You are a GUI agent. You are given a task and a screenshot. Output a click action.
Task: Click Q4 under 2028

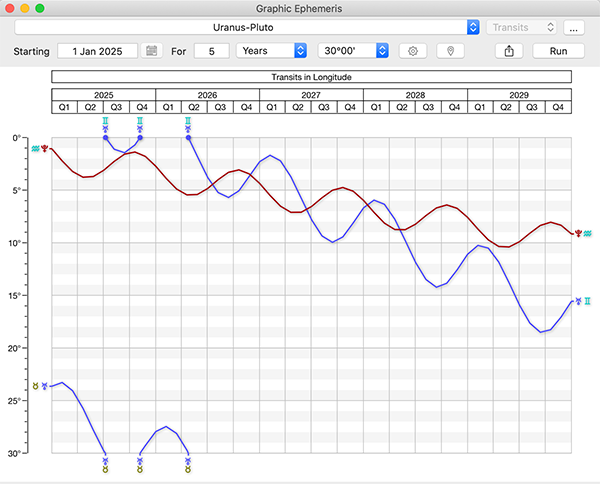tap(454, 107)
